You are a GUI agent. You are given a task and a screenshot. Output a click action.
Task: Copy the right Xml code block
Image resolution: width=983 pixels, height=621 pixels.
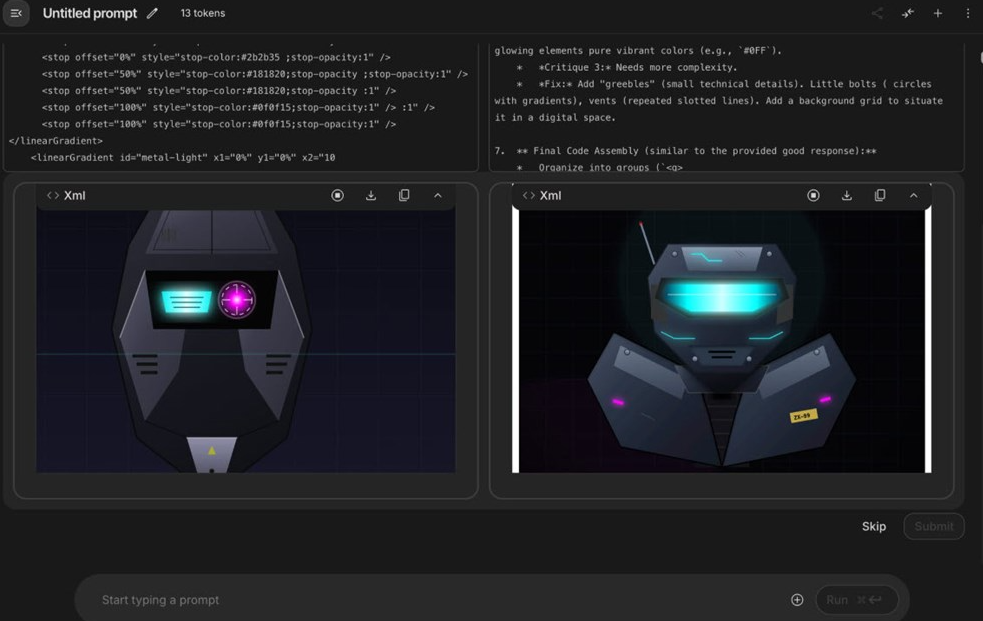[880, 196]
